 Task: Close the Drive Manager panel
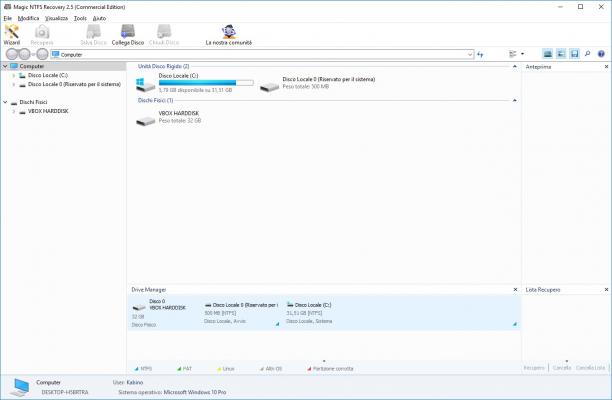point(515,290)
